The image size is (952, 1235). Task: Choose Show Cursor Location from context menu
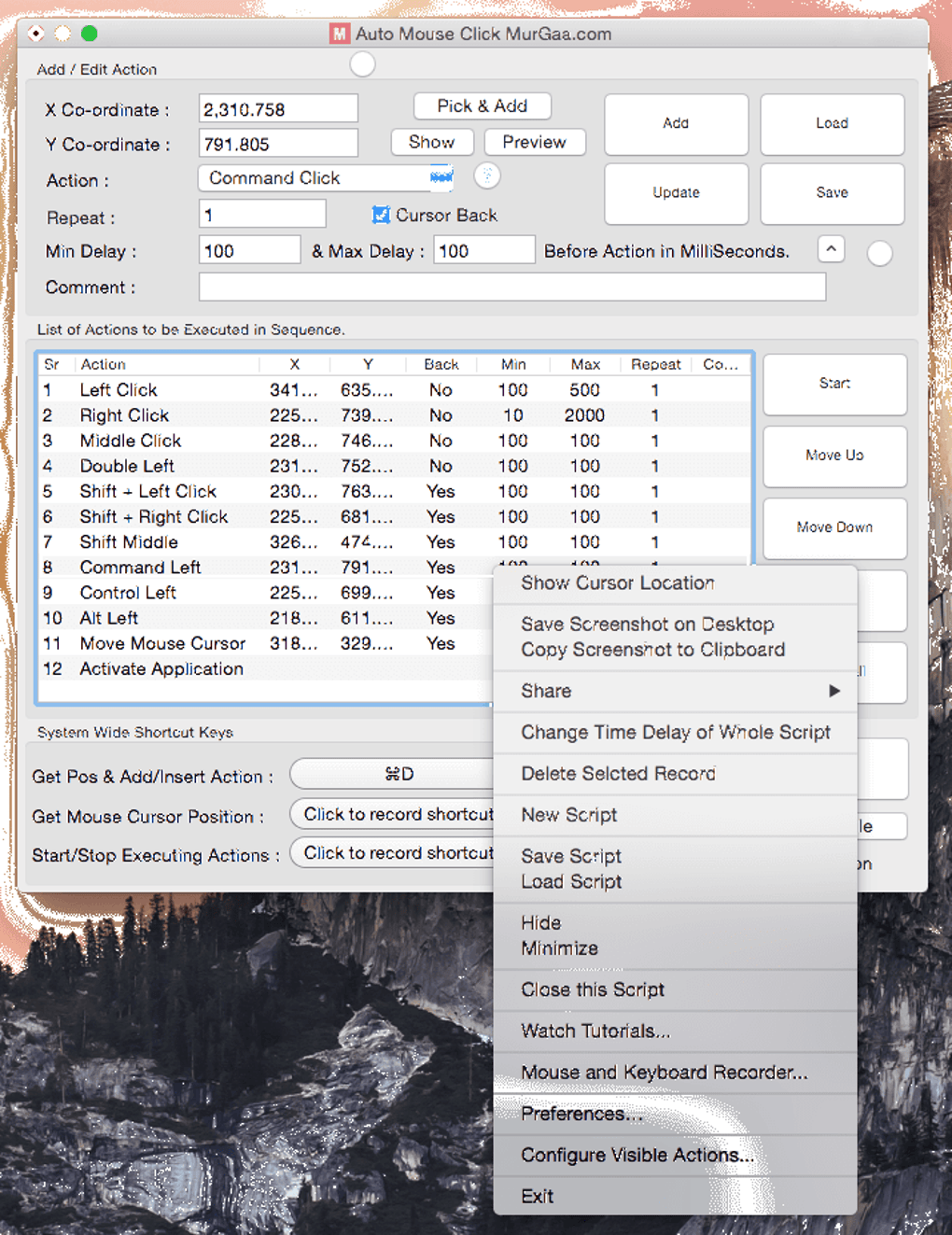pos(675,583)
